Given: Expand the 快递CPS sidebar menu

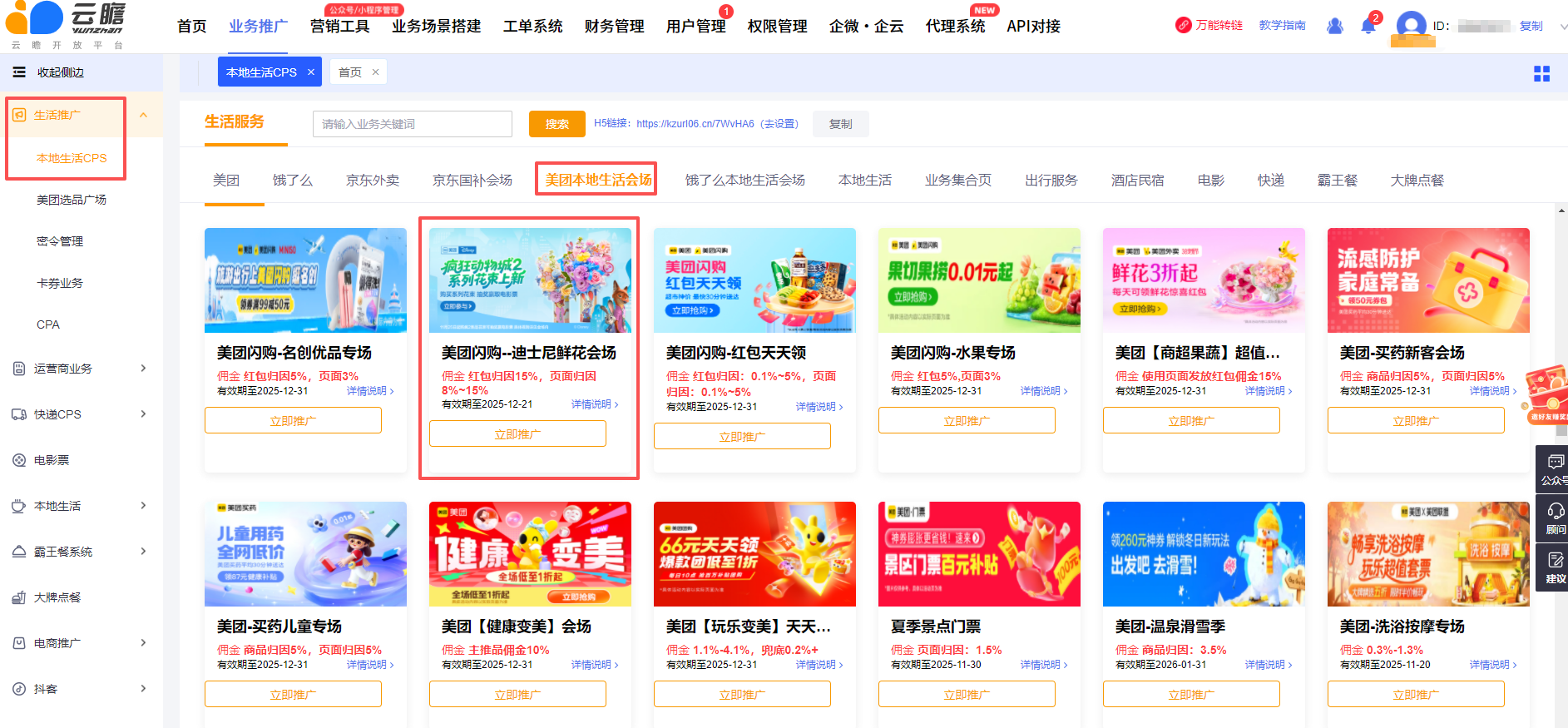Looking at the screenshot, I should click(143, 414).
